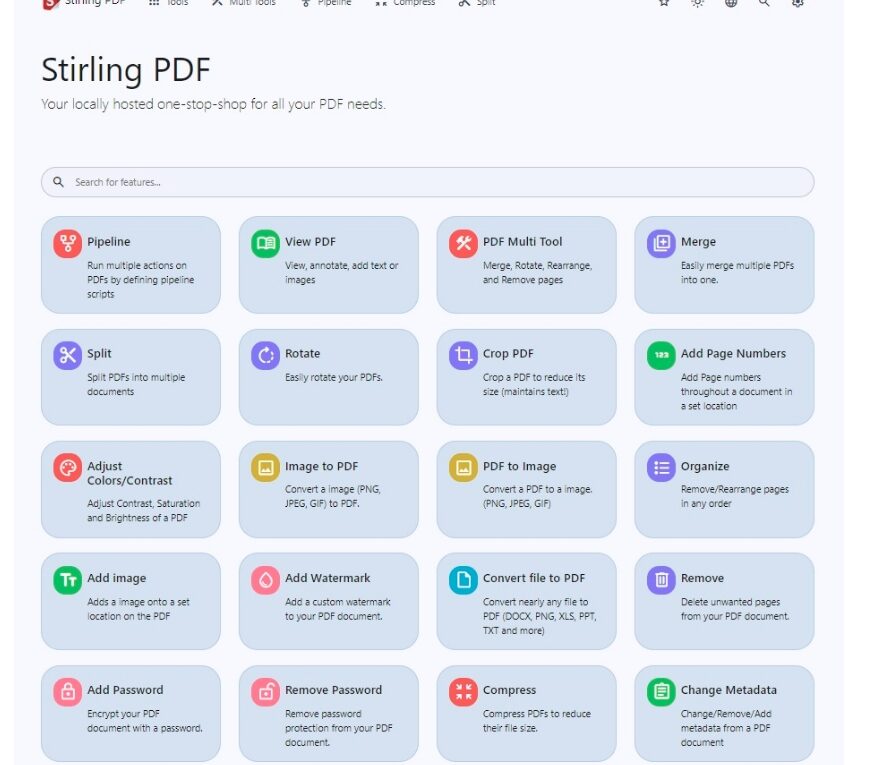Toggle the dark mode sun icon in the top bar
The width and height of the screenshot is (869, 765).
pyautogui.click(x=697, y=3)
